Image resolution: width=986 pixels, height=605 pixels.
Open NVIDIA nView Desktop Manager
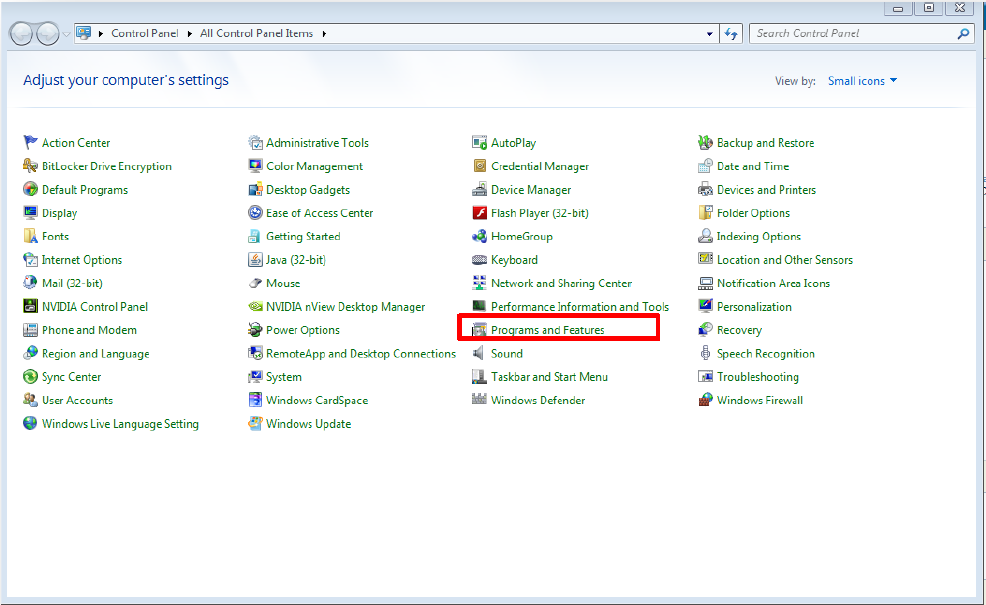point(345,307)
